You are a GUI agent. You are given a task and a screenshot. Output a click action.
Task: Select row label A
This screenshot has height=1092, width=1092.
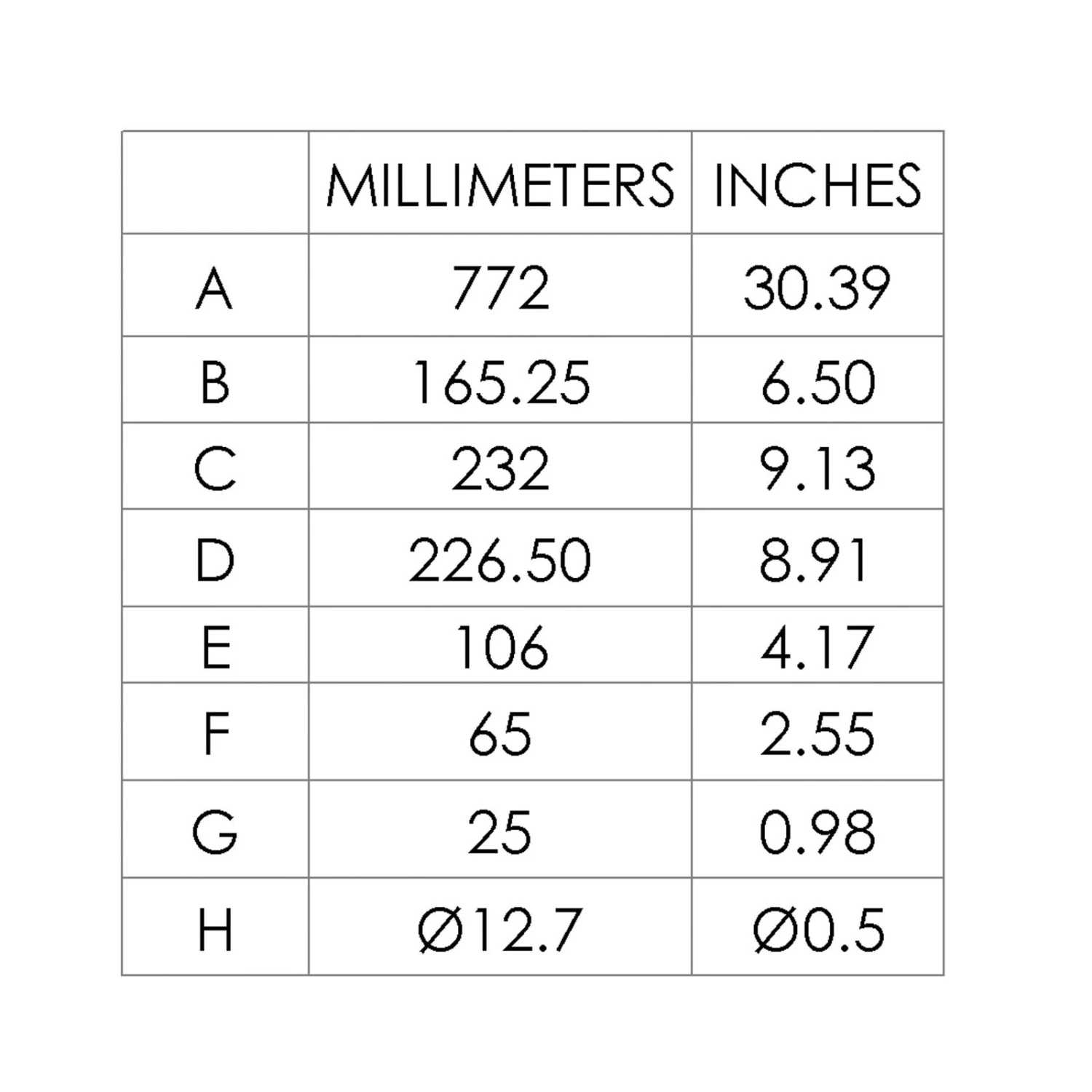pyautogui.click(x=215, y=288)
